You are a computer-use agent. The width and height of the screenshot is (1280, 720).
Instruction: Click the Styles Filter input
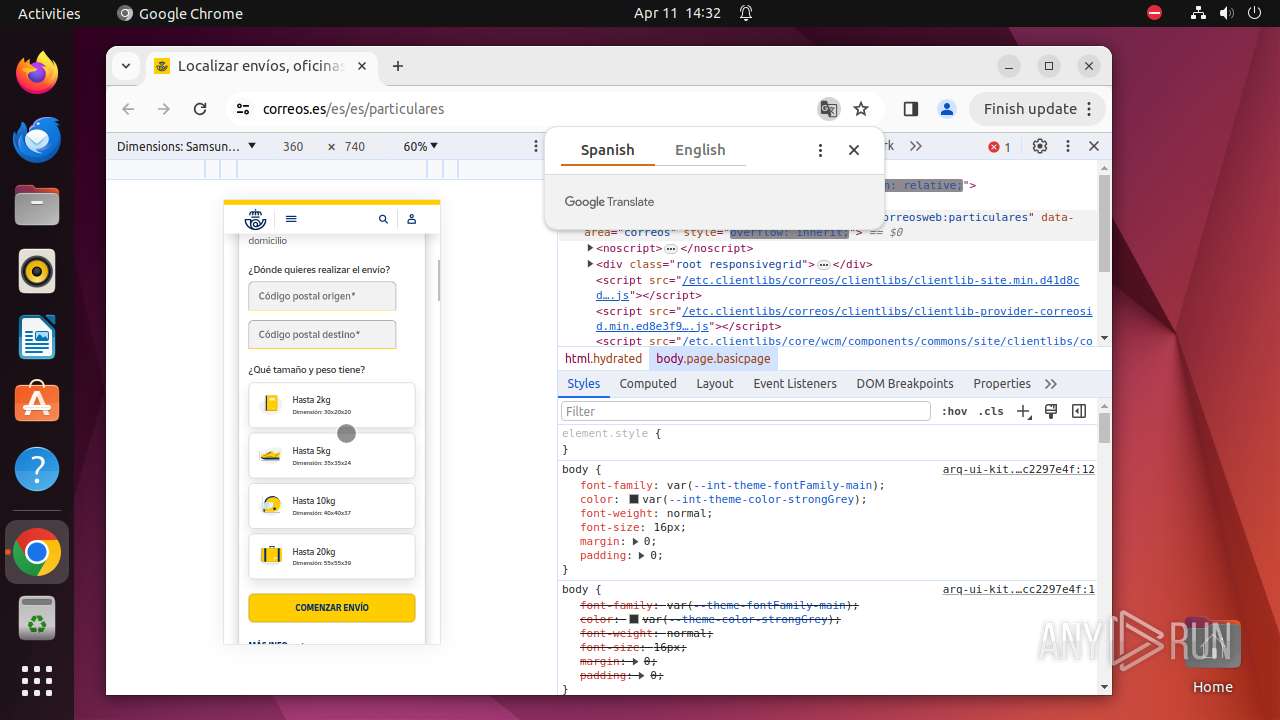click(746, 411)
